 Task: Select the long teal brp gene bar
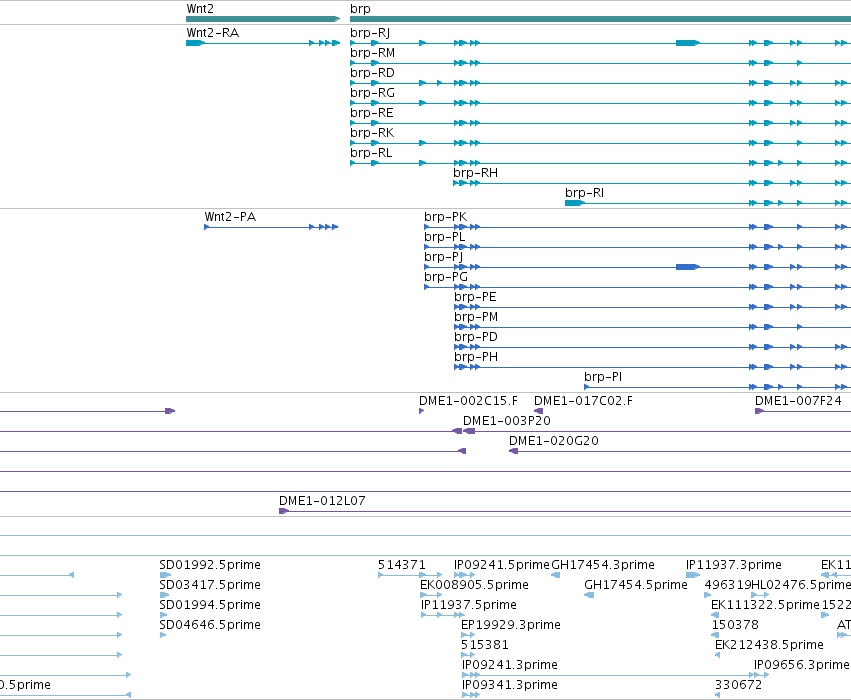600,19
